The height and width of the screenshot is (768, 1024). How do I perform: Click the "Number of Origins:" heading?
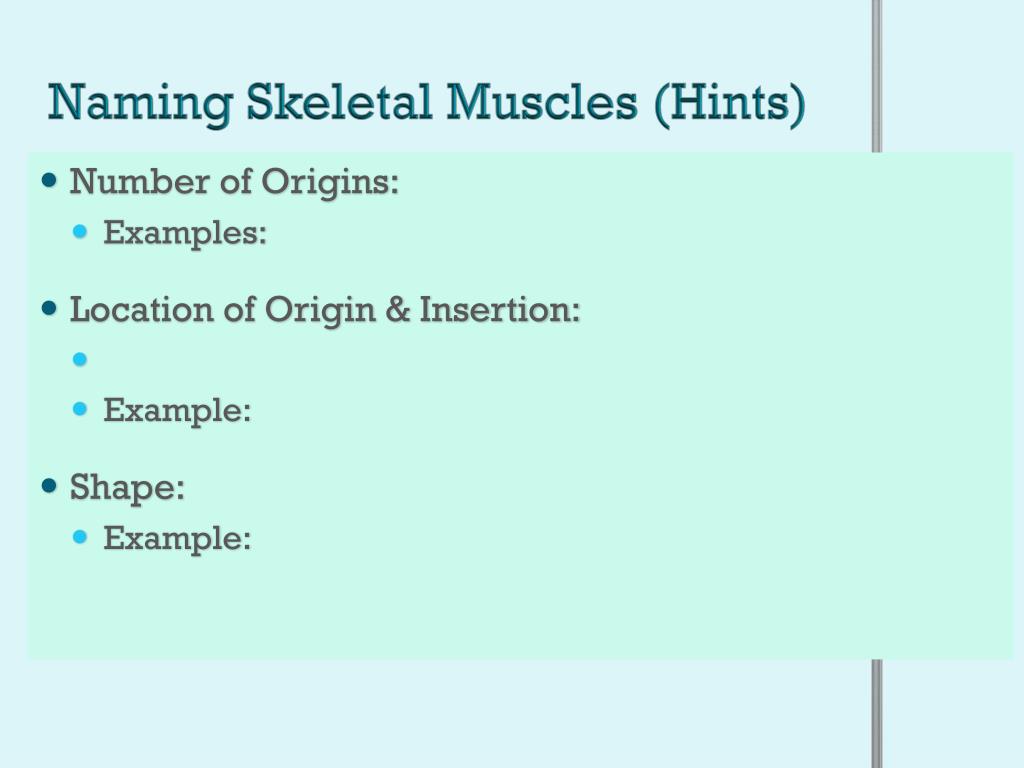click(x=234, y=181)
